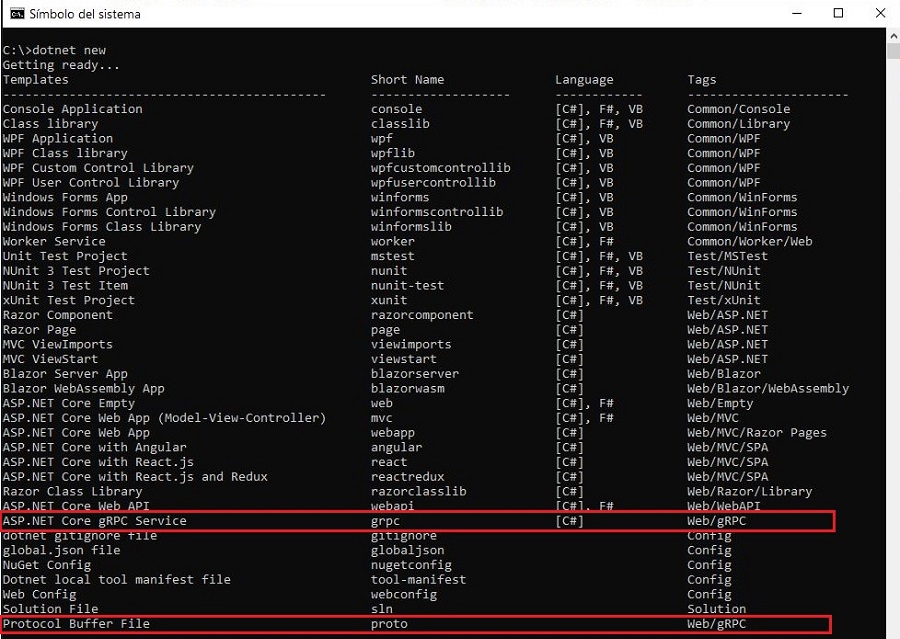Click the 'viewimports' short name
The width and height of the screenshot is (900, 639).
(411, 344)
